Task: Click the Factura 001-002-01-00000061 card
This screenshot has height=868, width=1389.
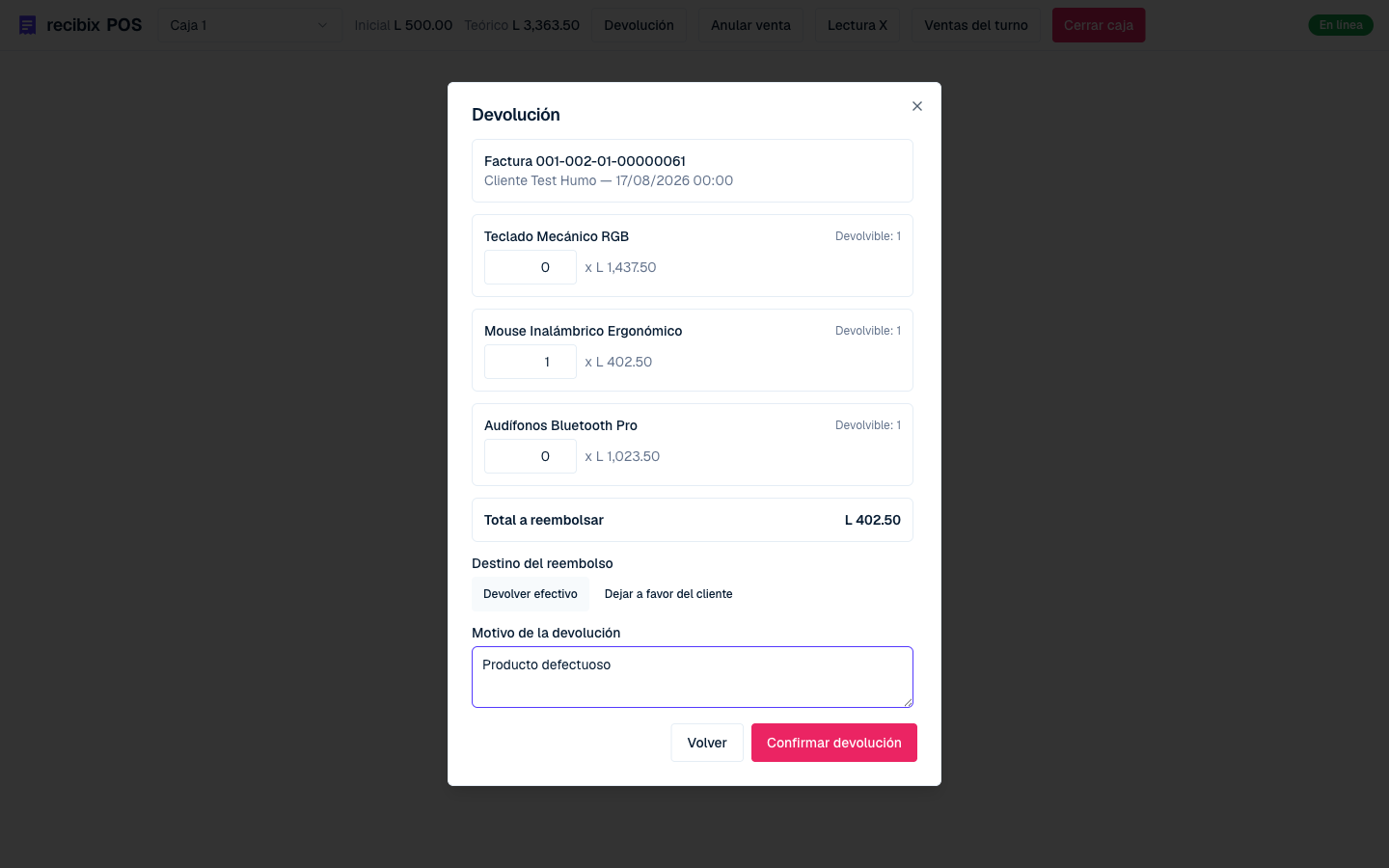Action: click(693, 171)
